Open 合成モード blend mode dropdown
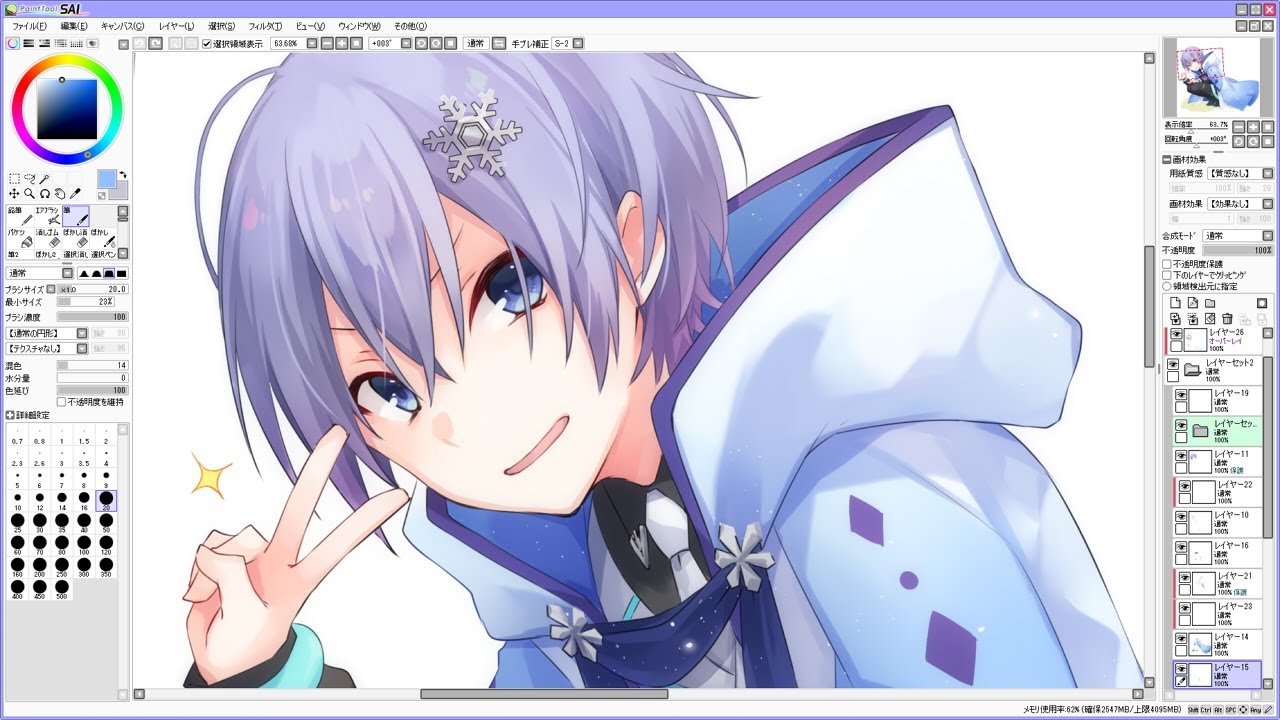Image resolution: width=1280 pixels, height=720 pixels. click(1268, 236)
